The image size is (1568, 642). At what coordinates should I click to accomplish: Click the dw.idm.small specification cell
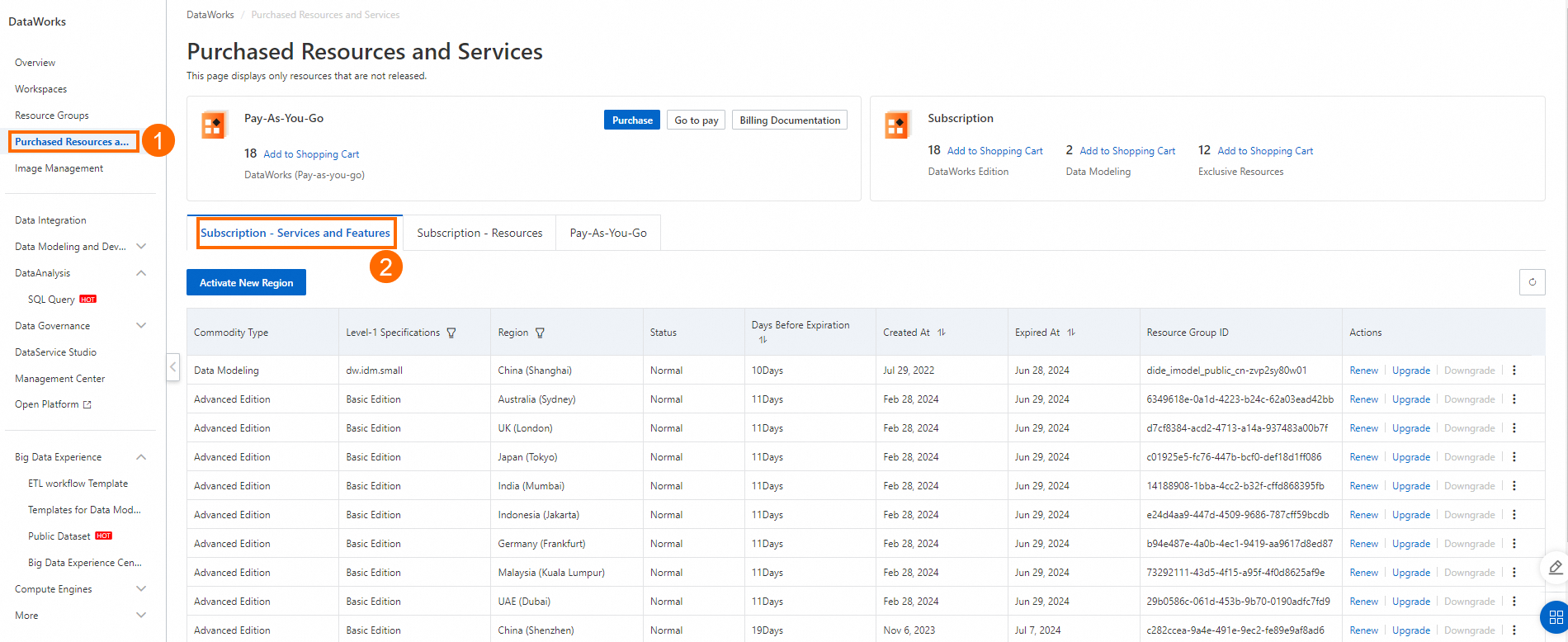pos(374,371)
